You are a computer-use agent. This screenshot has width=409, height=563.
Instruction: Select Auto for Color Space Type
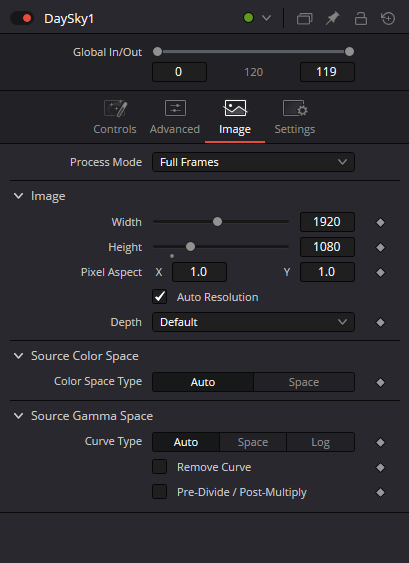(x=203, y=382)
